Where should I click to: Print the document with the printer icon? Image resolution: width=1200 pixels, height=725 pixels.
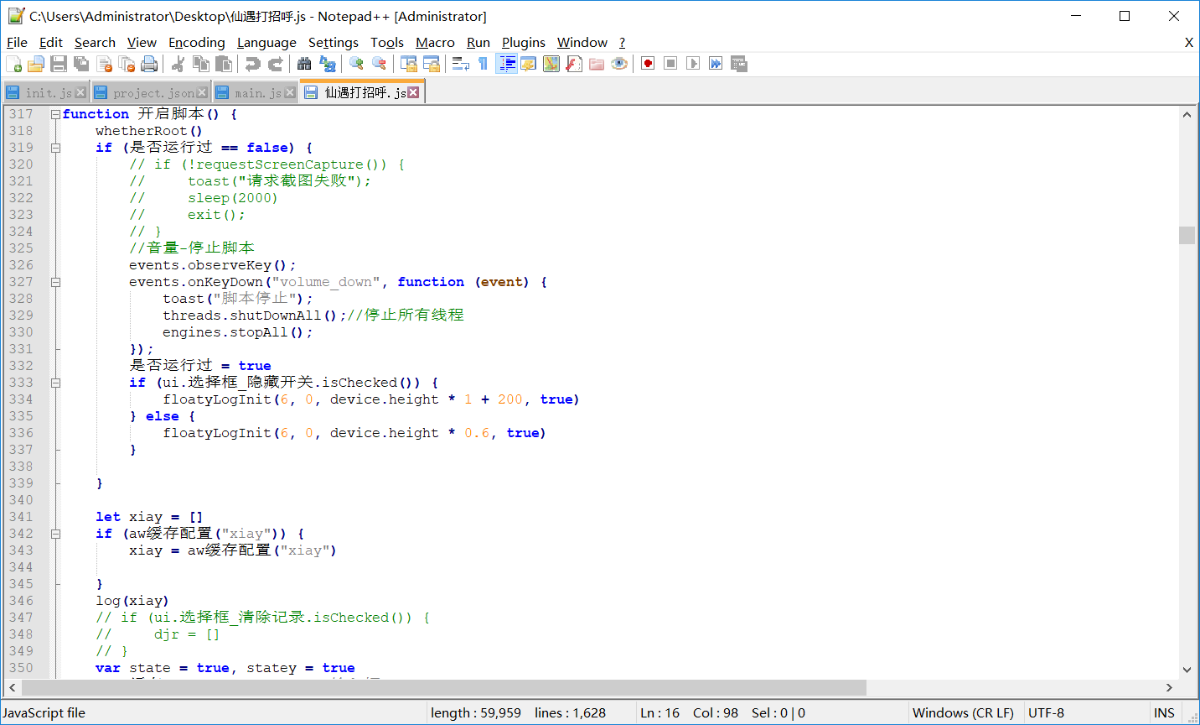point(150,64)
